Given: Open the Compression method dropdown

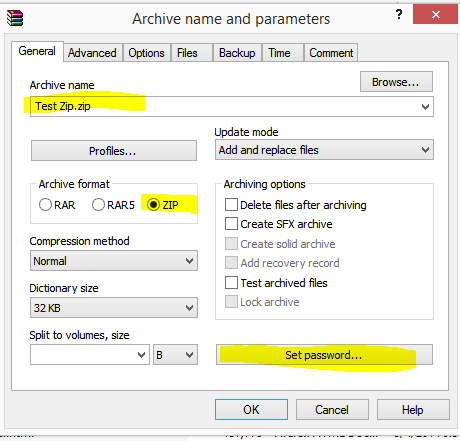Looking at the screenshot, I should (x=114, y=261).
